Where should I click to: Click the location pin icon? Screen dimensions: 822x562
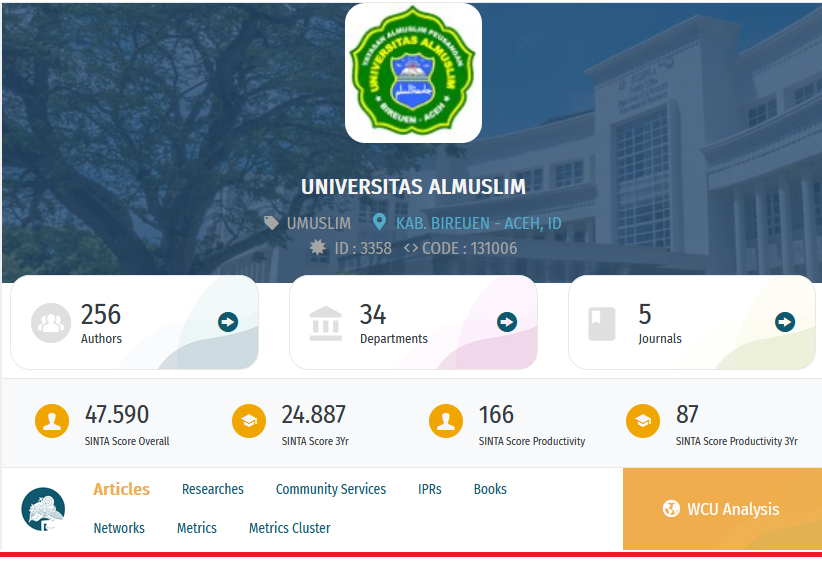(379, 222)
